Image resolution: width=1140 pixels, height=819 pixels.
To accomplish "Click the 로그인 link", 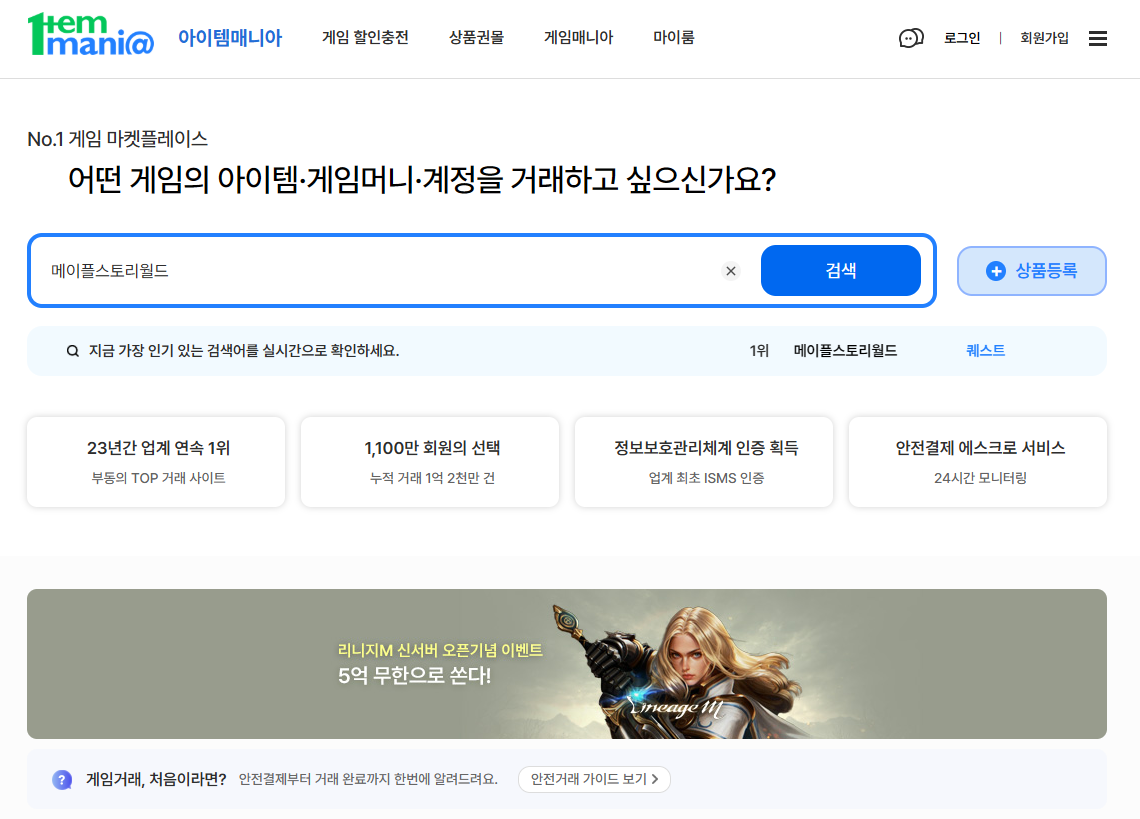I will (x=962, y=38).
